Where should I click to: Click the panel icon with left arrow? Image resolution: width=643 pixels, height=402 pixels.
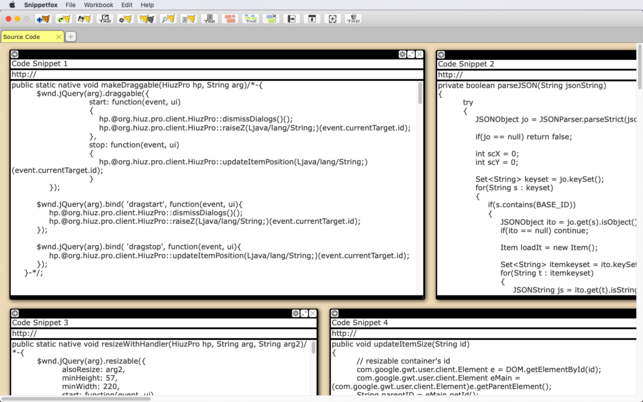click(292, 19)
